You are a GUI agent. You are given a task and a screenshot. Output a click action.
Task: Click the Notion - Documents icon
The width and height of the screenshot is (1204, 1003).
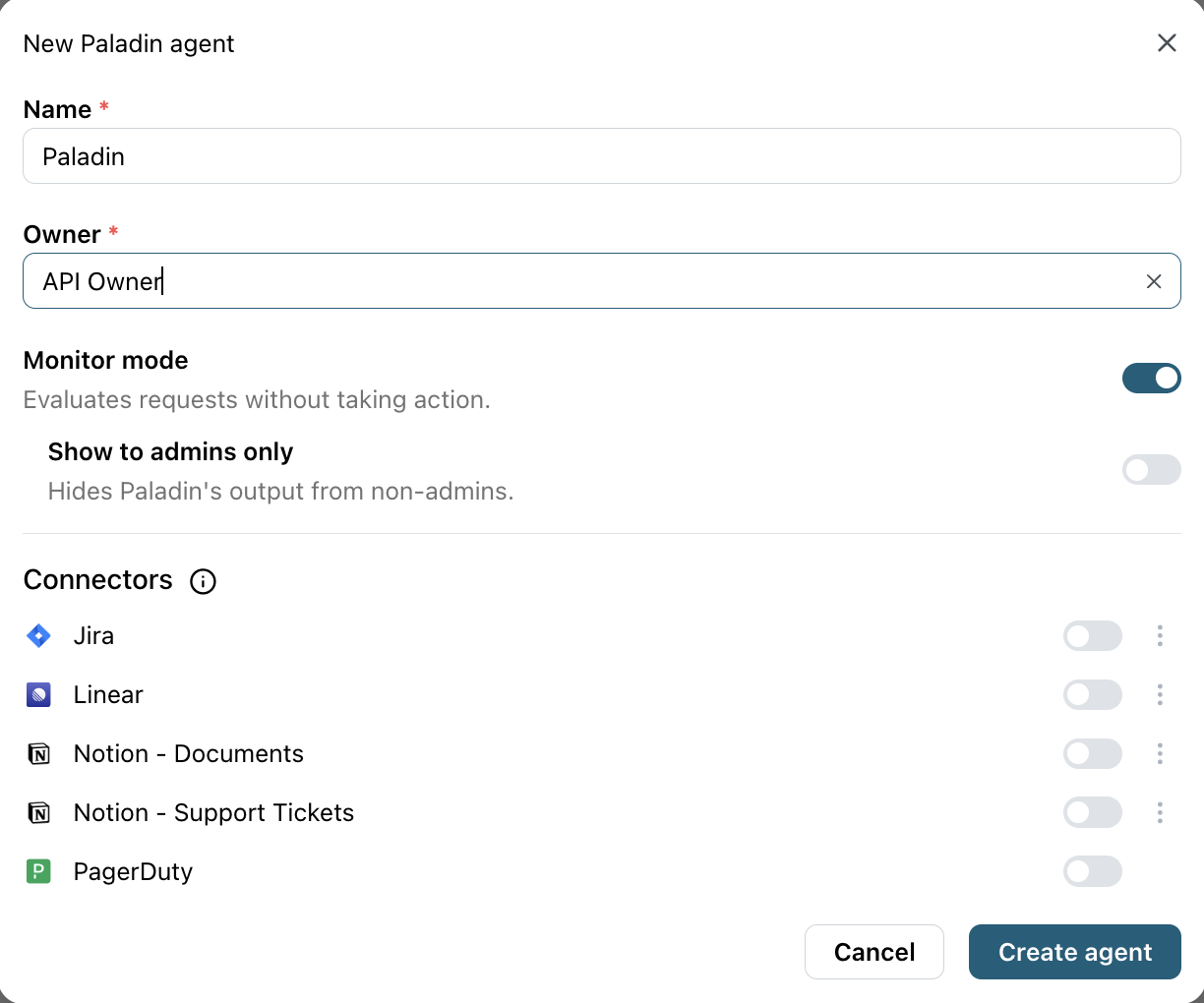click(x=38, y=754)
